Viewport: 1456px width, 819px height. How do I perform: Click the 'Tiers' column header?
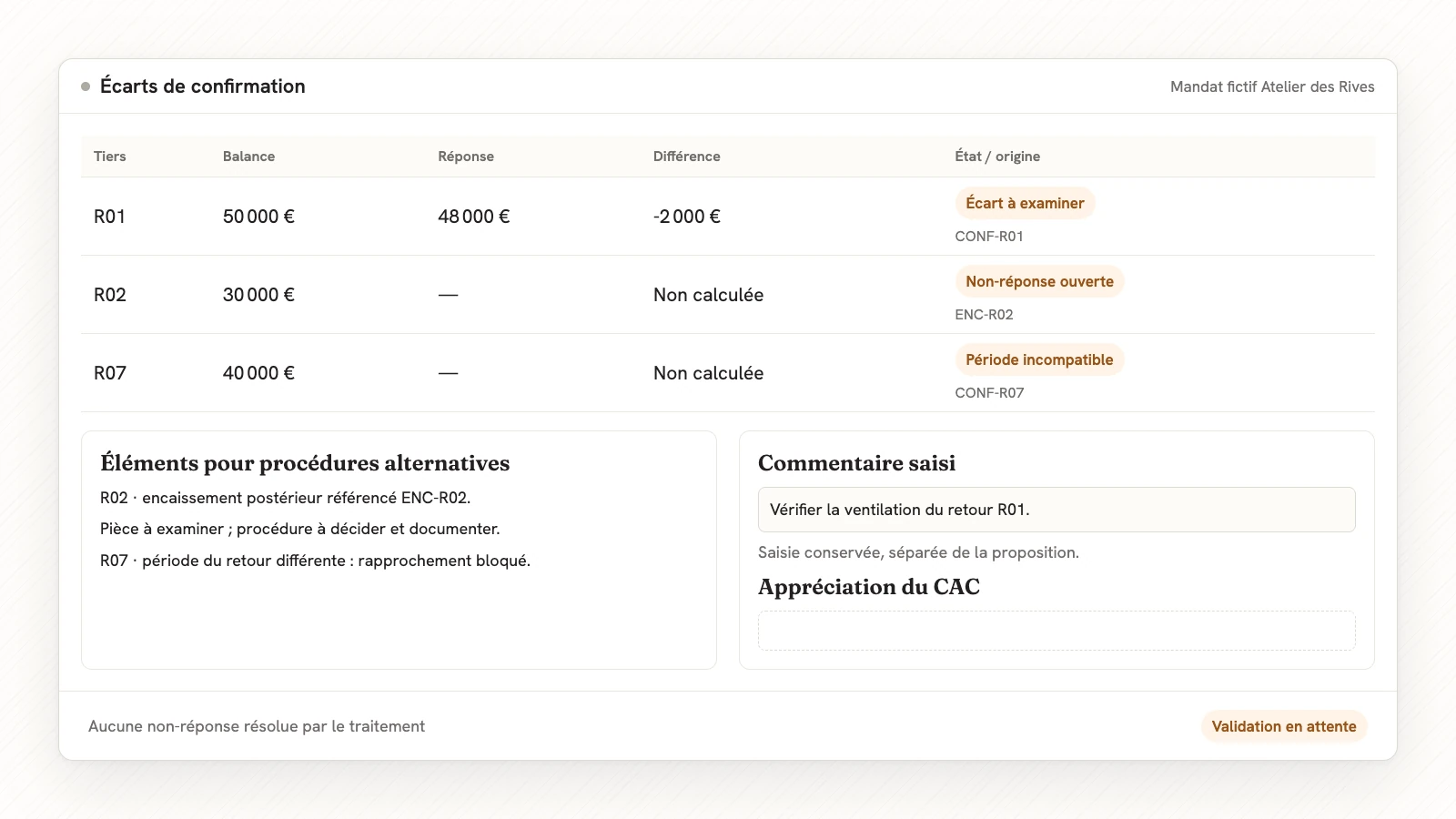coord(110,157)
